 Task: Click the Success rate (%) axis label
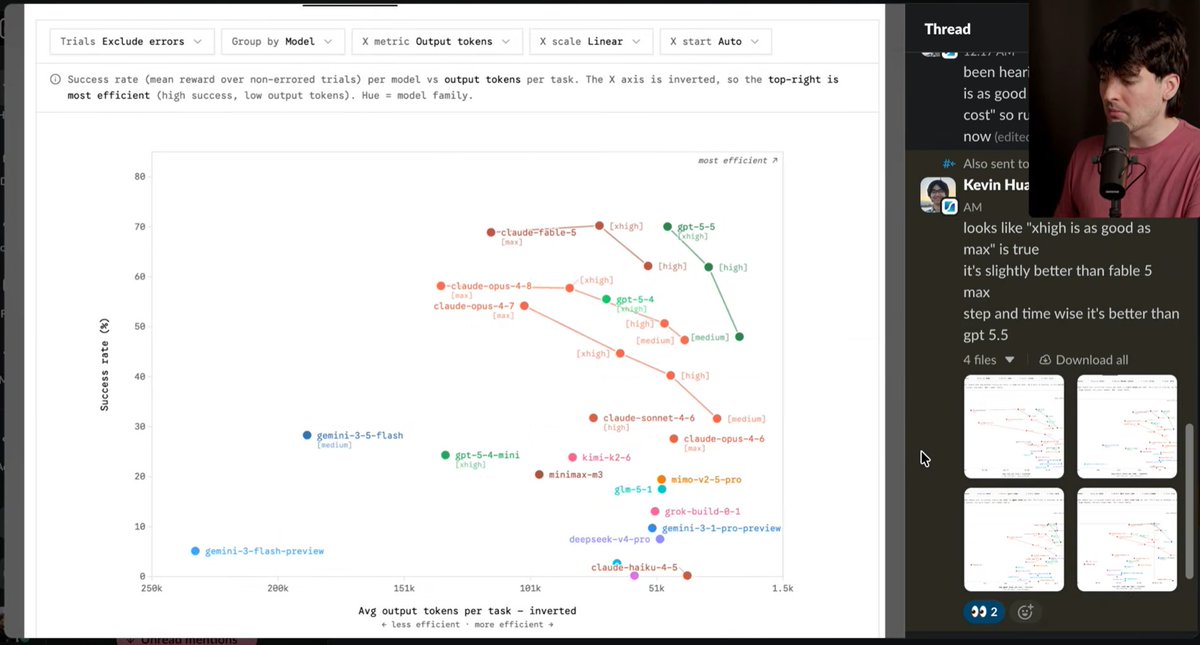pos(104,364)
